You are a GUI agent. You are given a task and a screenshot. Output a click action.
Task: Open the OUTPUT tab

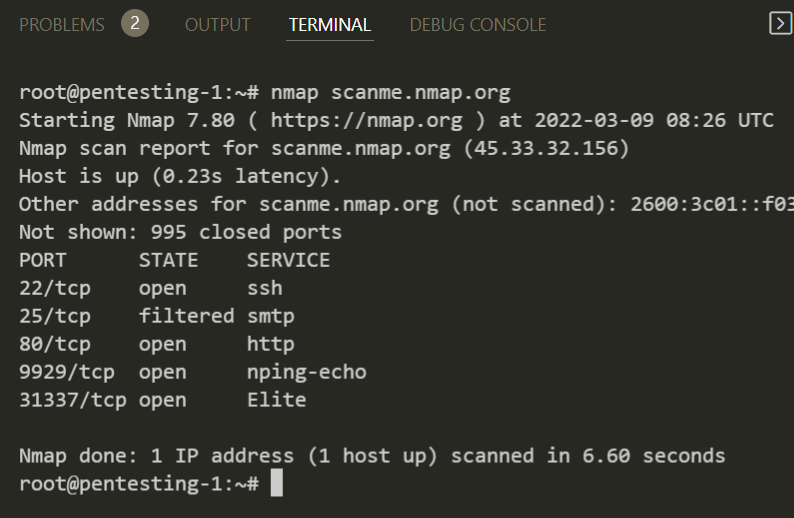tap(217, 25)
